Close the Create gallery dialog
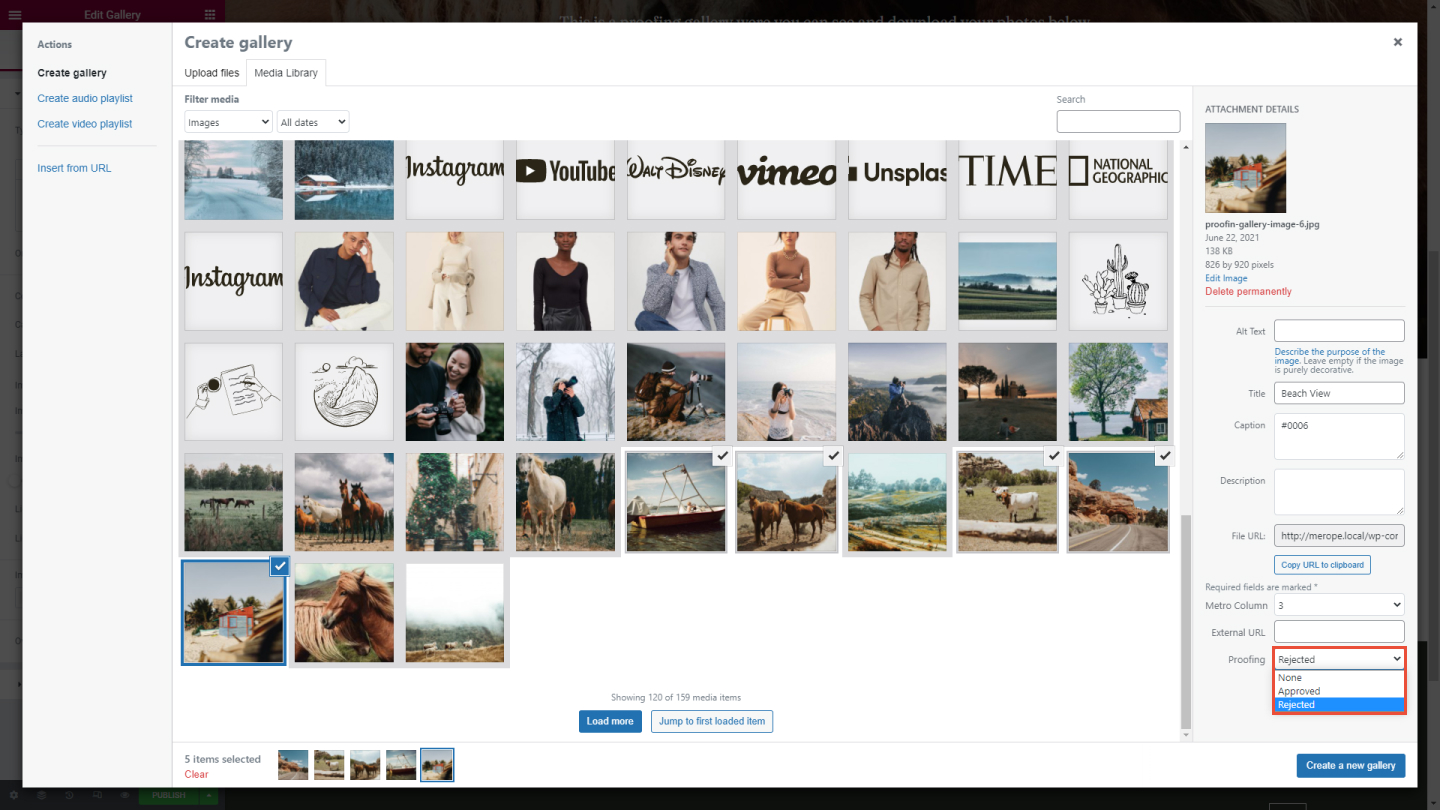Viewport: 1440px width, 810px height. [x=1398, y=42]
